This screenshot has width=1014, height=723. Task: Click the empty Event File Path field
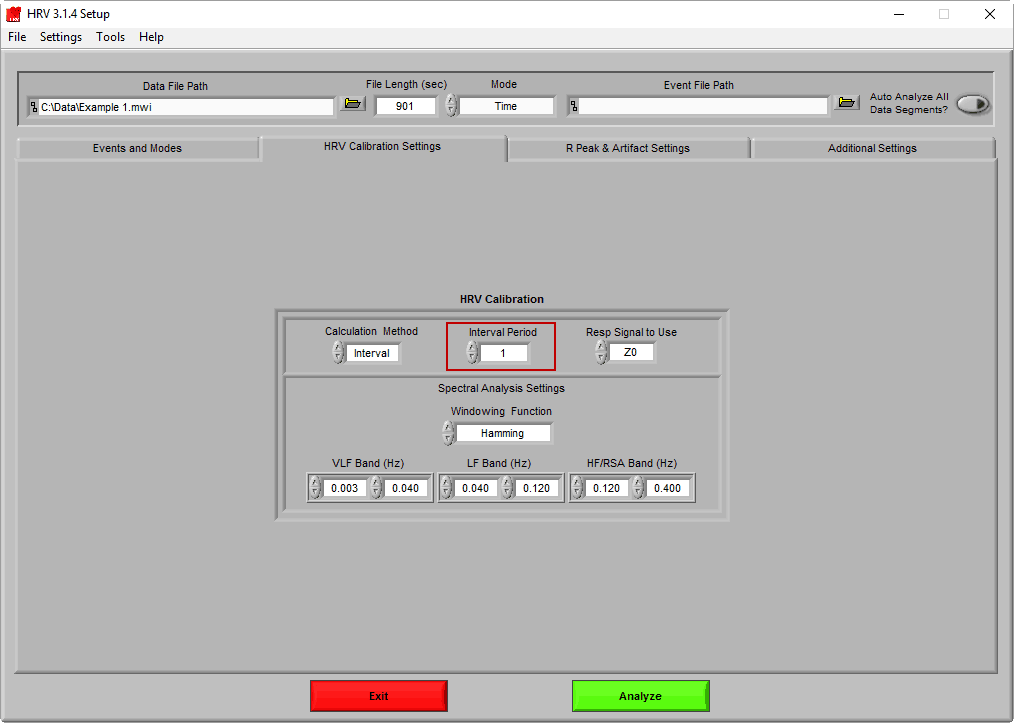point(703,107)
